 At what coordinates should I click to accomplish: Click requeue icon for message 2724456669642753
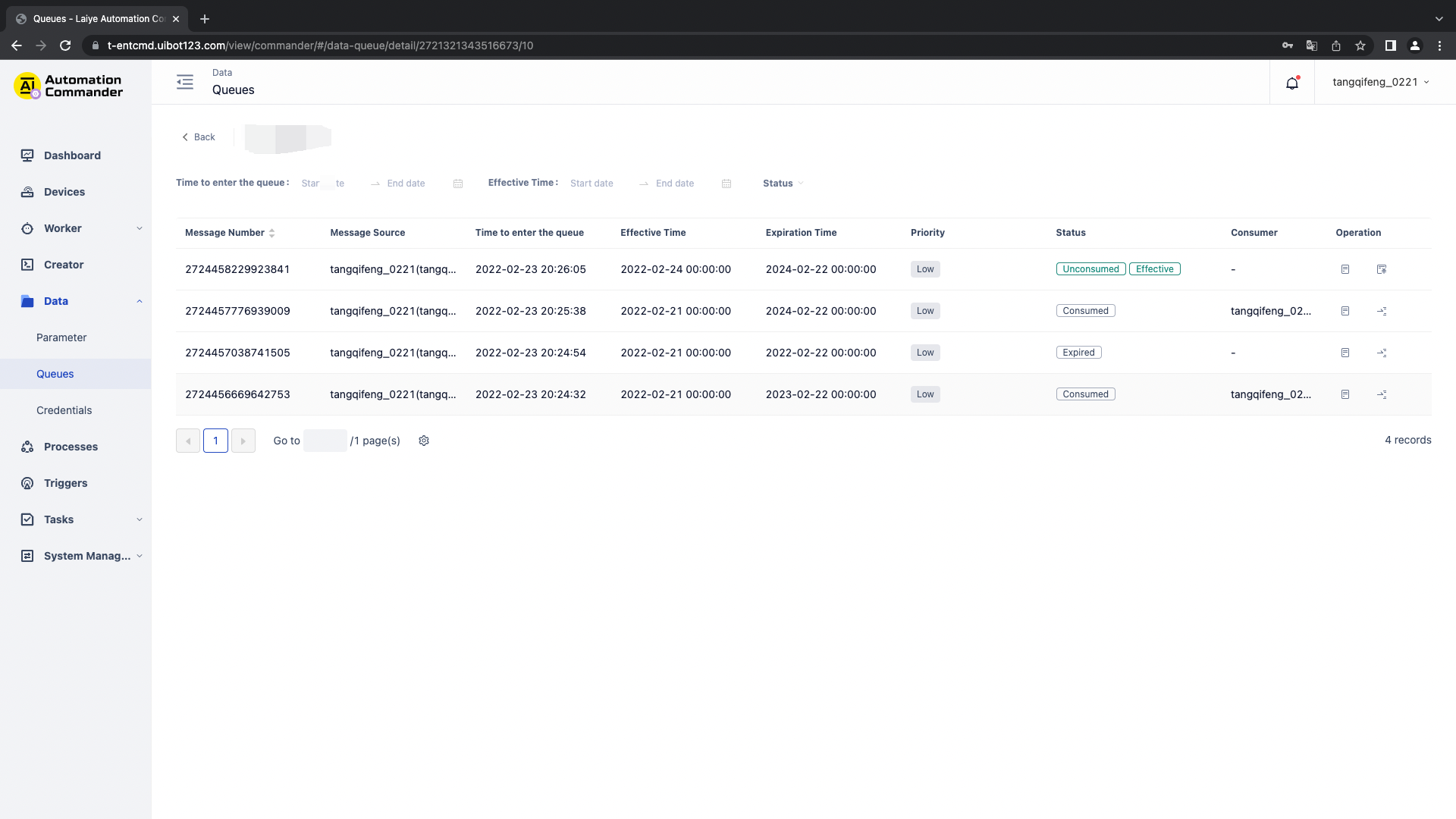click(x=1382, y=394)
